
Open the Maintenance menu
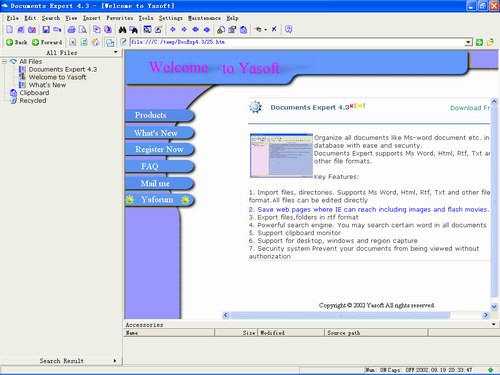pos(204,18)
